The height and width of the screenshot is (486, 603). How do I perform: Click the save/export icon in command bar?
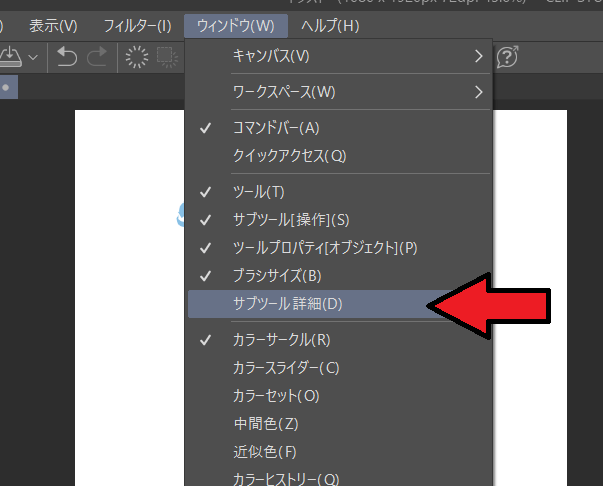point(10,57)
